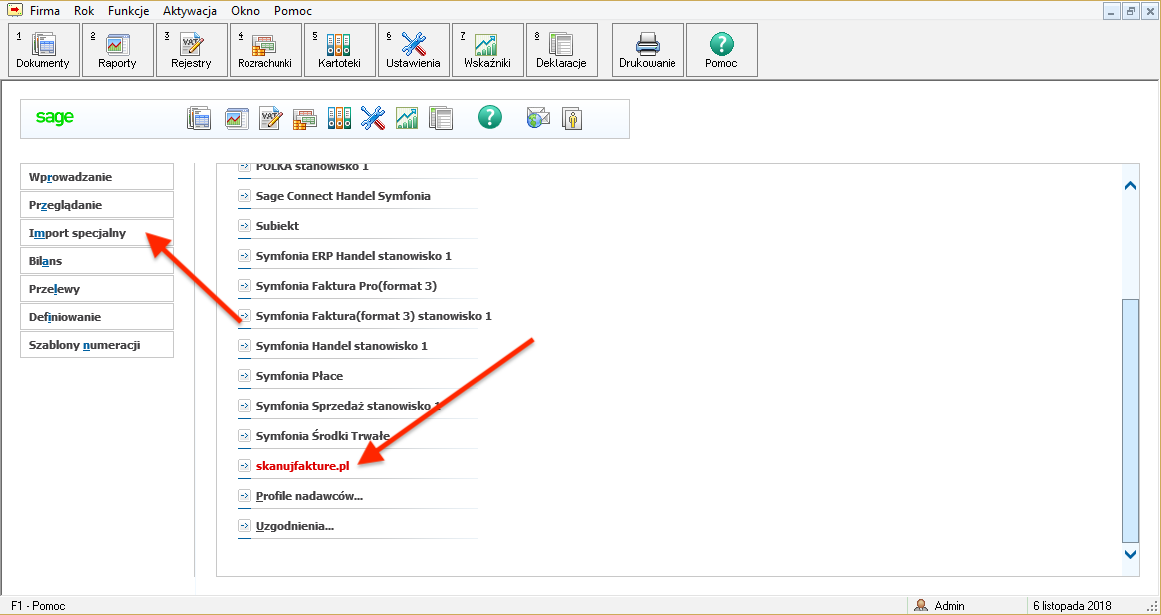The width and height of the screenshot is (1161, 615).
Task: Click the small green help icon in the Sage bar
Action: (488, 118)
